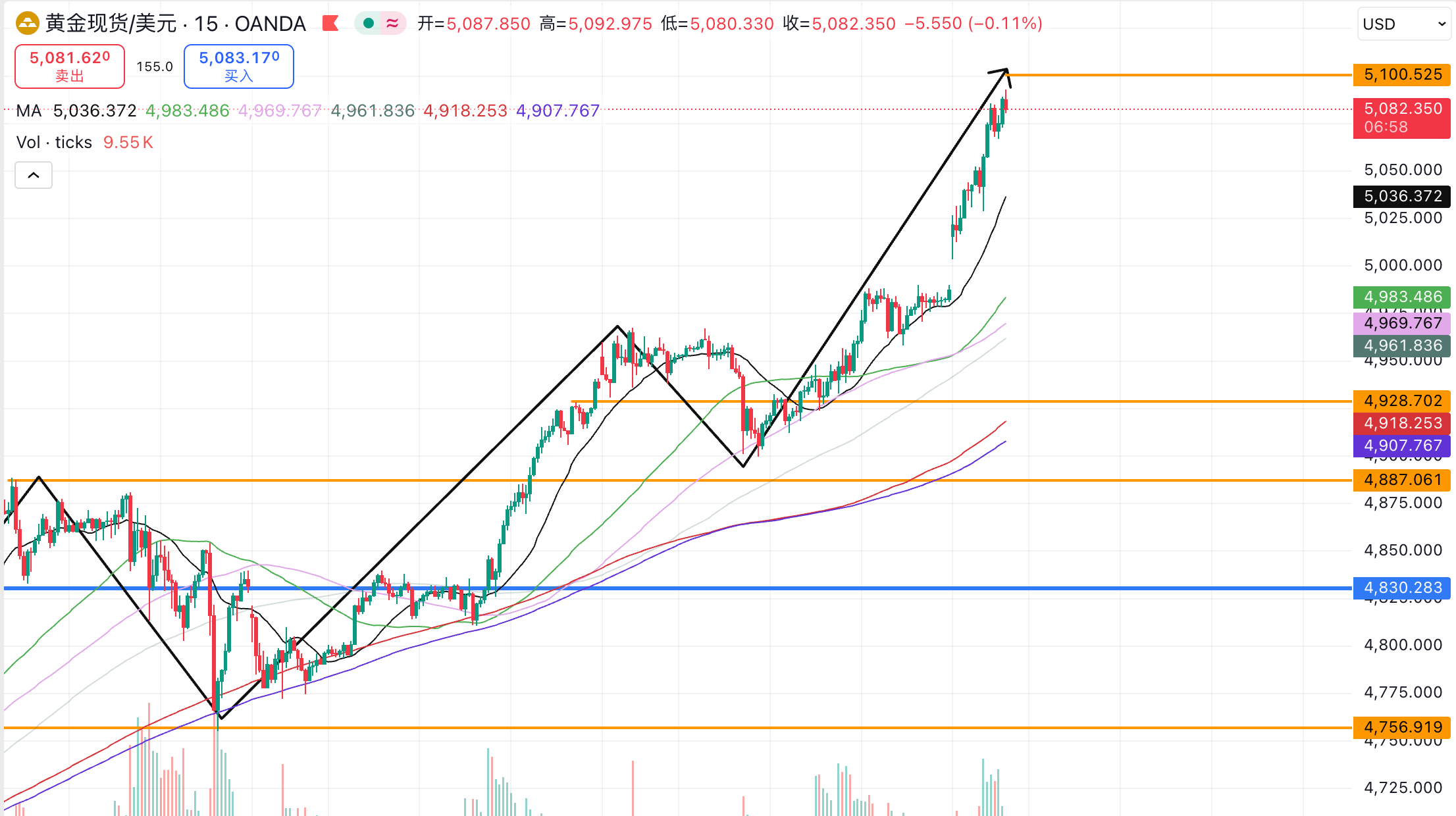Viewport: 1456px width, 816px height.
Task: Click the black MA 5,036.372 axis label
Action: click(x=1401, y=196)
